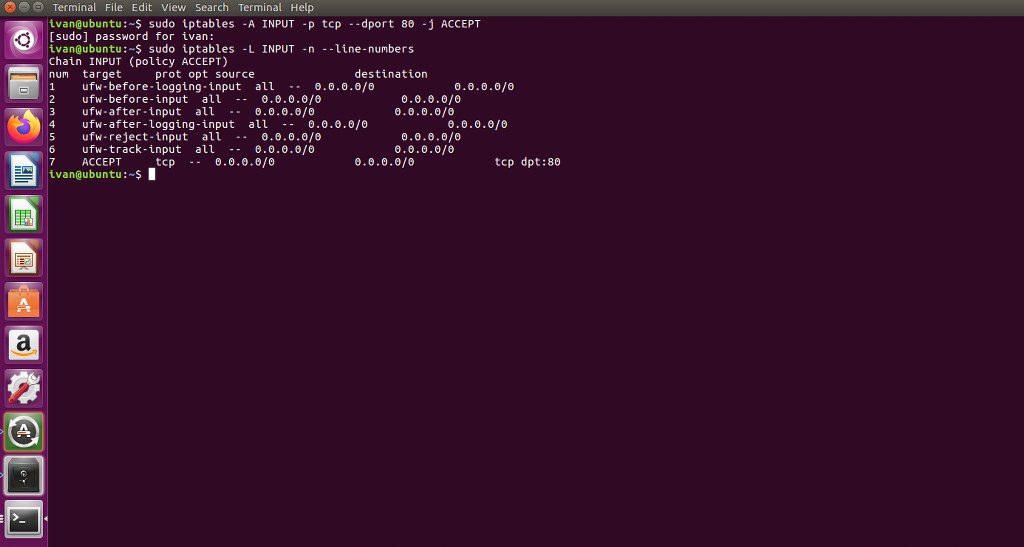
Task: Click the ufw-after-logging-input rule row
Action: [278, 124]
